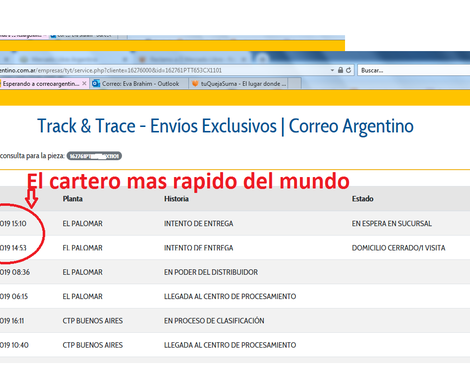Click 'EL PALOMAR' in the 06:15 row
Viewport: 470px width, 370px height.
click(83, 296)
